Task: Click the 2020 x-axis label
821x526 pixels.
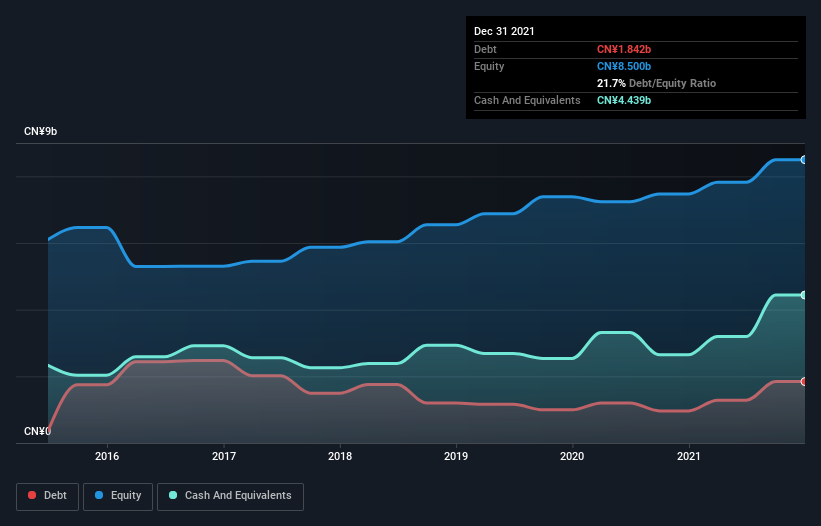Action: 572,456
